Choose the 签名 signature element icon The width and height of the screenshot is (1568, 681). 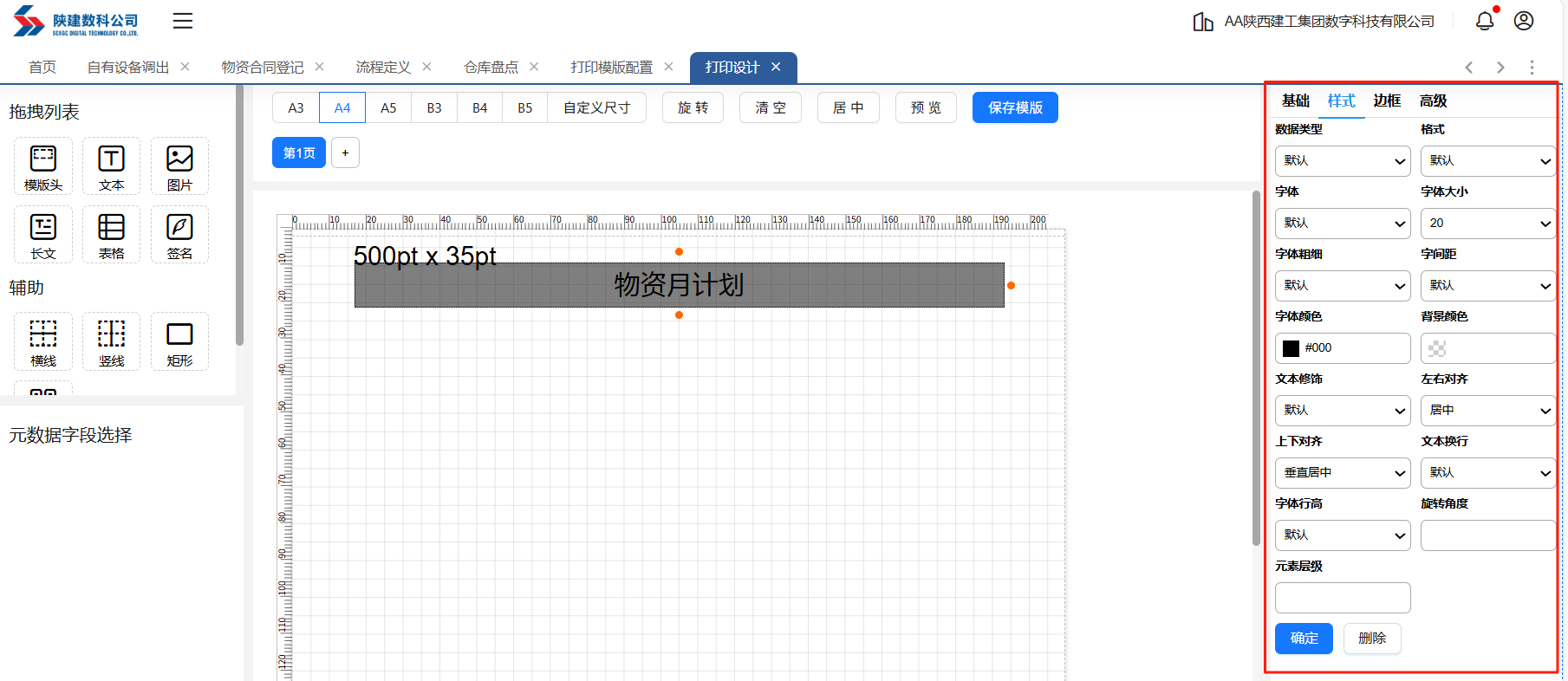tap(179, 235)
